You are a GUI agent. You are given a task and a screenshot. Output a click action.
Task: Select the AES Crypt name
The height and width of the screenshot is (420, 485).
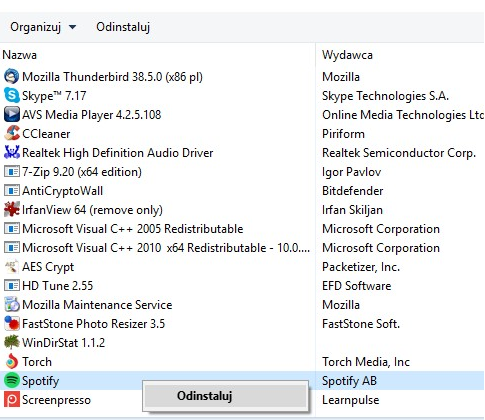(48, 267)
